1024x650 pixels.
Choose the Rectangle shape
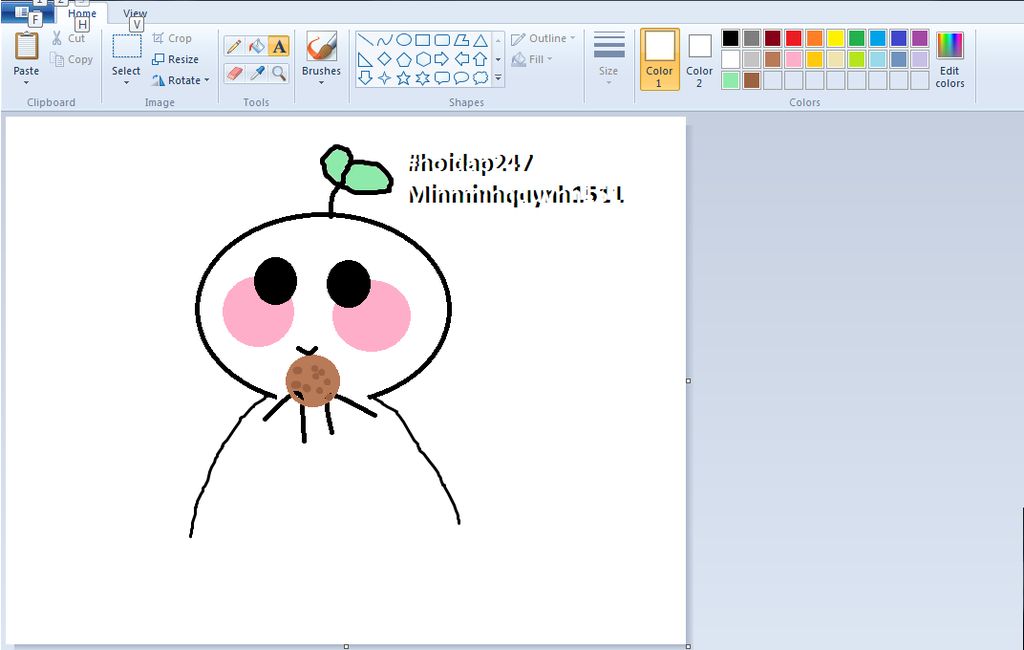click(x=423, y=41)
